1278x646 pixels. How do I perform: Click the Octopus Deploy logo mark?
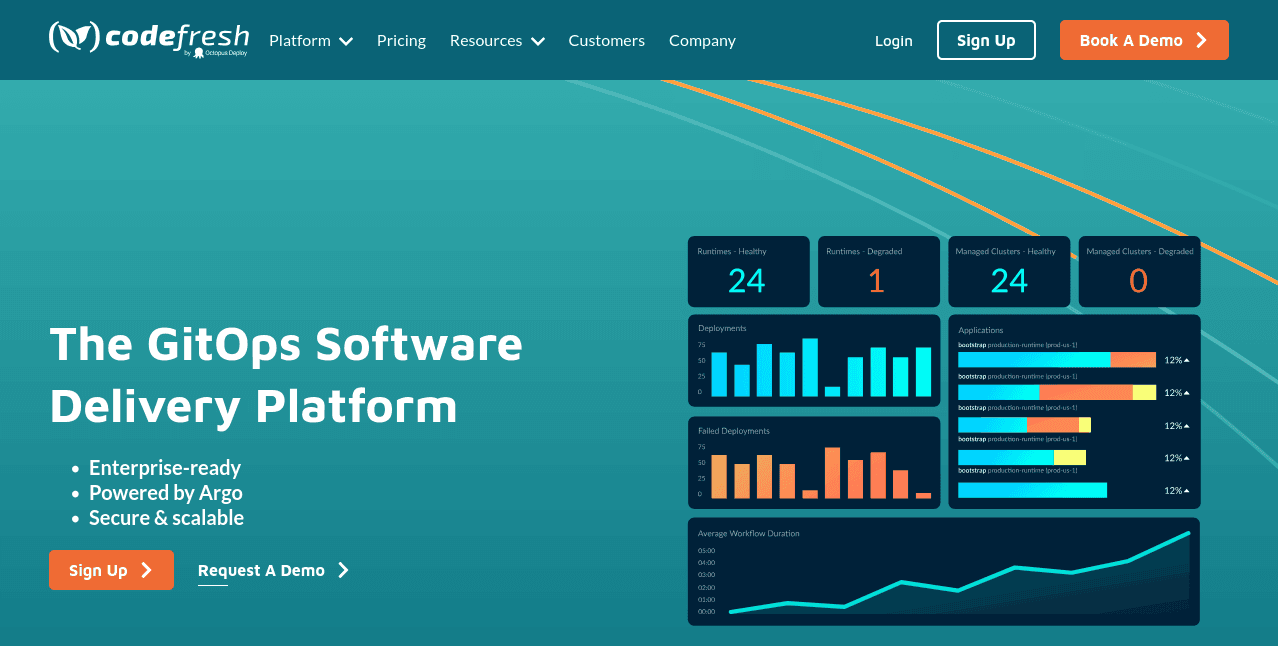point(199,52)
